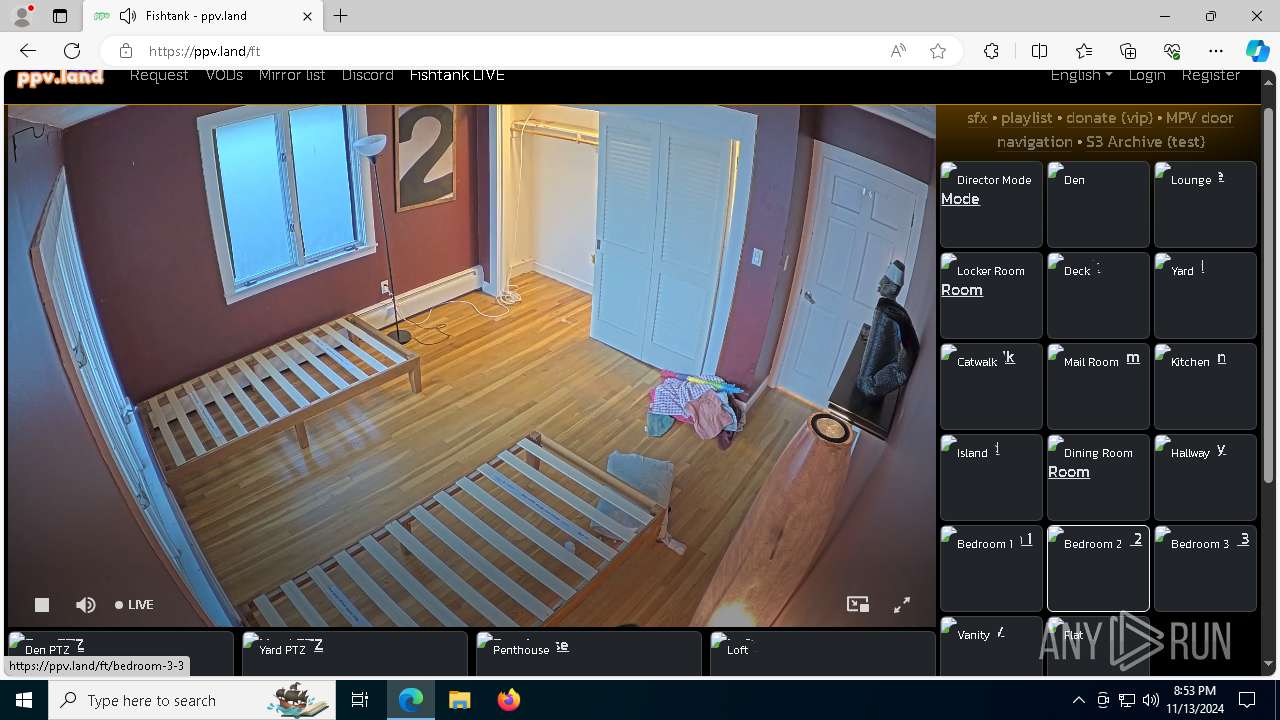Close the Fishtank tab
1280x720 pixels.
[308, 16]
